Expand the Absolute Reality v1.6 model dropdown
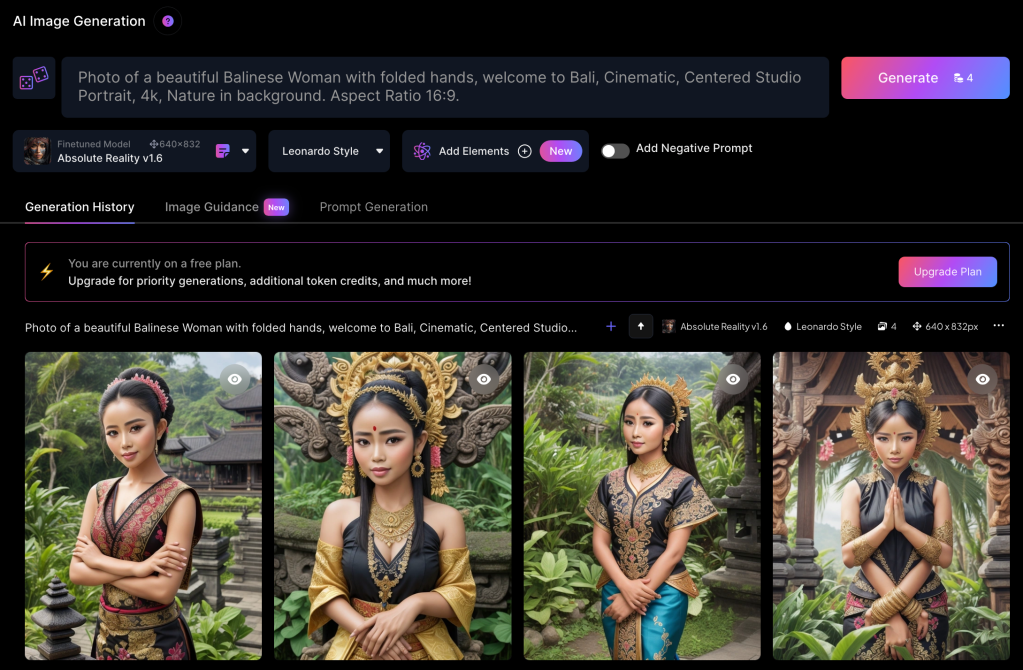Screen dimensions: 1023x670 click(245, 151)
